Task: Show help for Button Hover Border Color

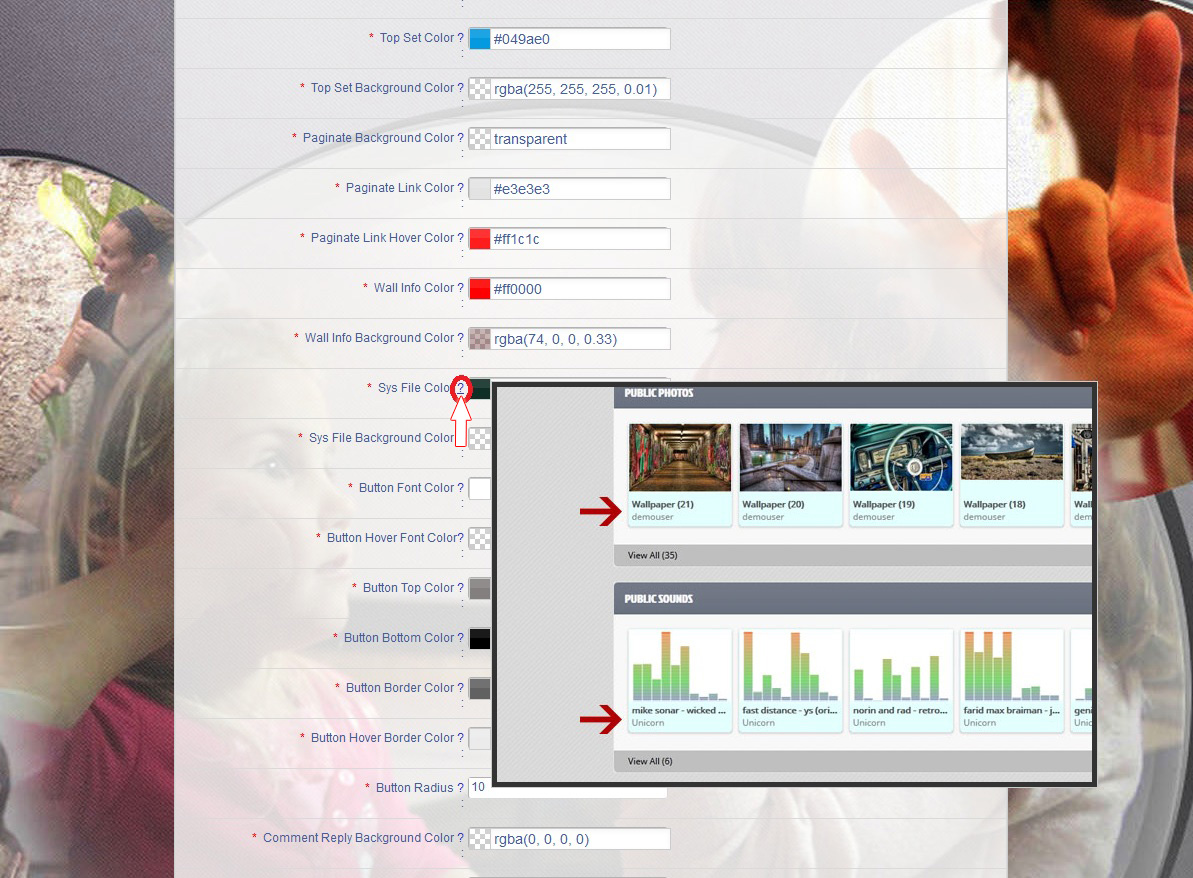Action: [x=460, y=738]
